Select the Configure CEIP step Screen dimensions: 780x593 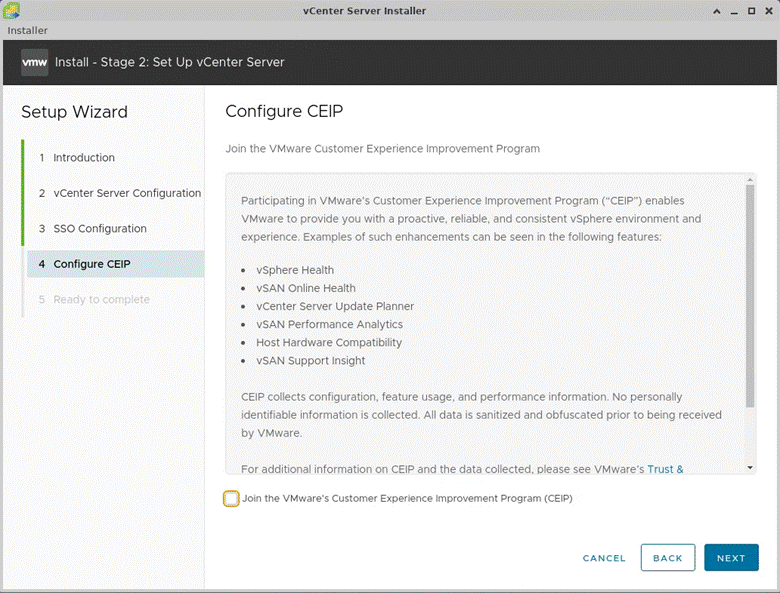pyautogui.click(x=115, y=264)
